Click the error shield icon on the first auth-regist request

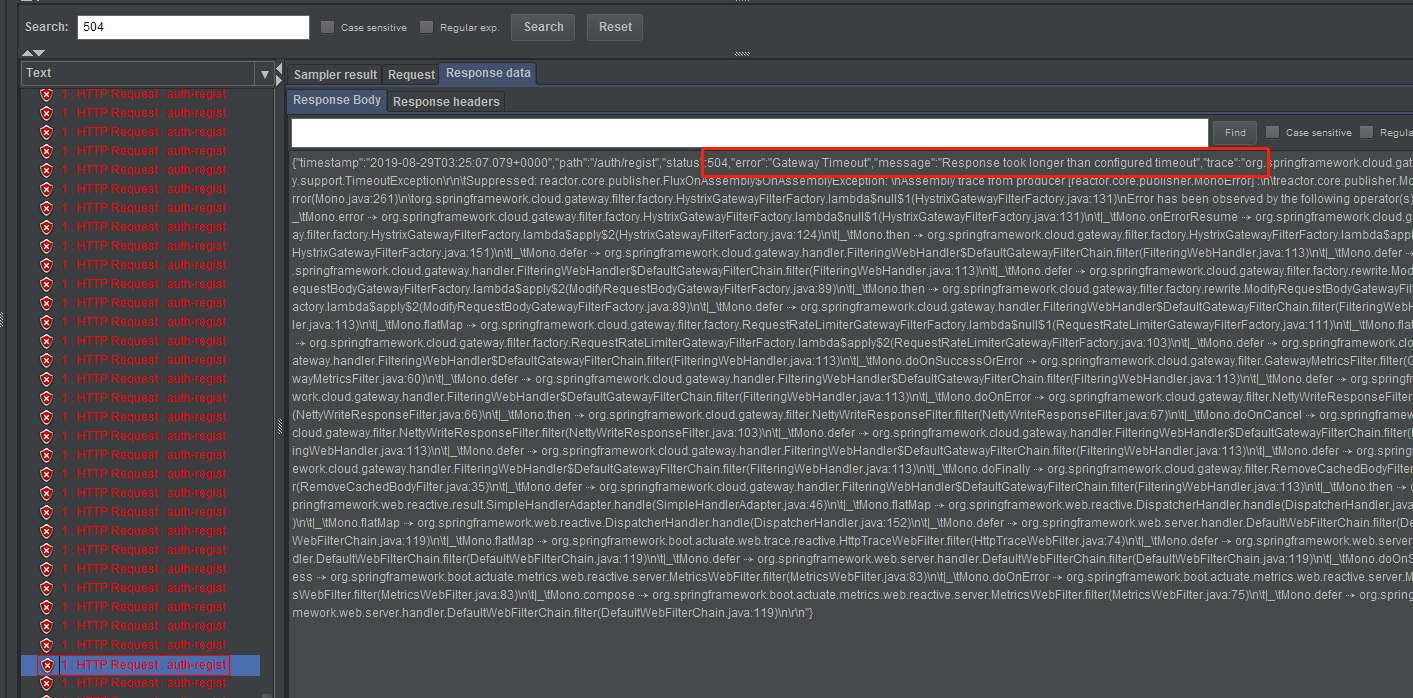point(46,94)
